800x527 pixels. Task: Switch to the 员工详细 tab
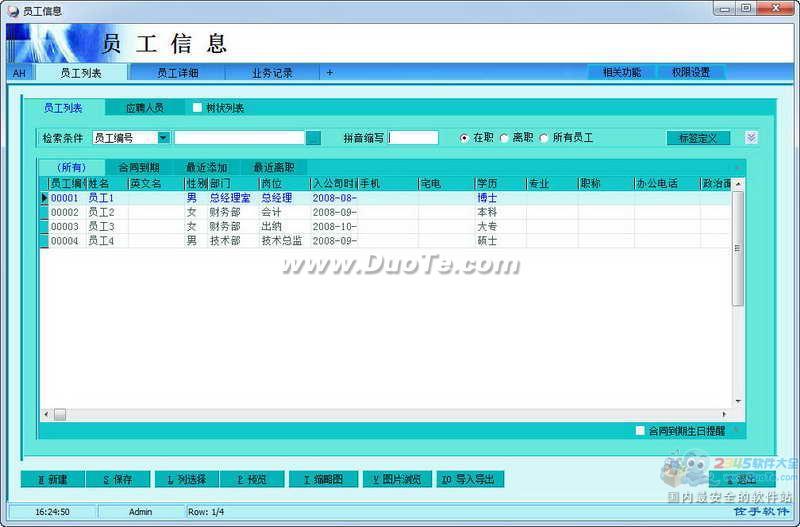click(x=177, y=73)
